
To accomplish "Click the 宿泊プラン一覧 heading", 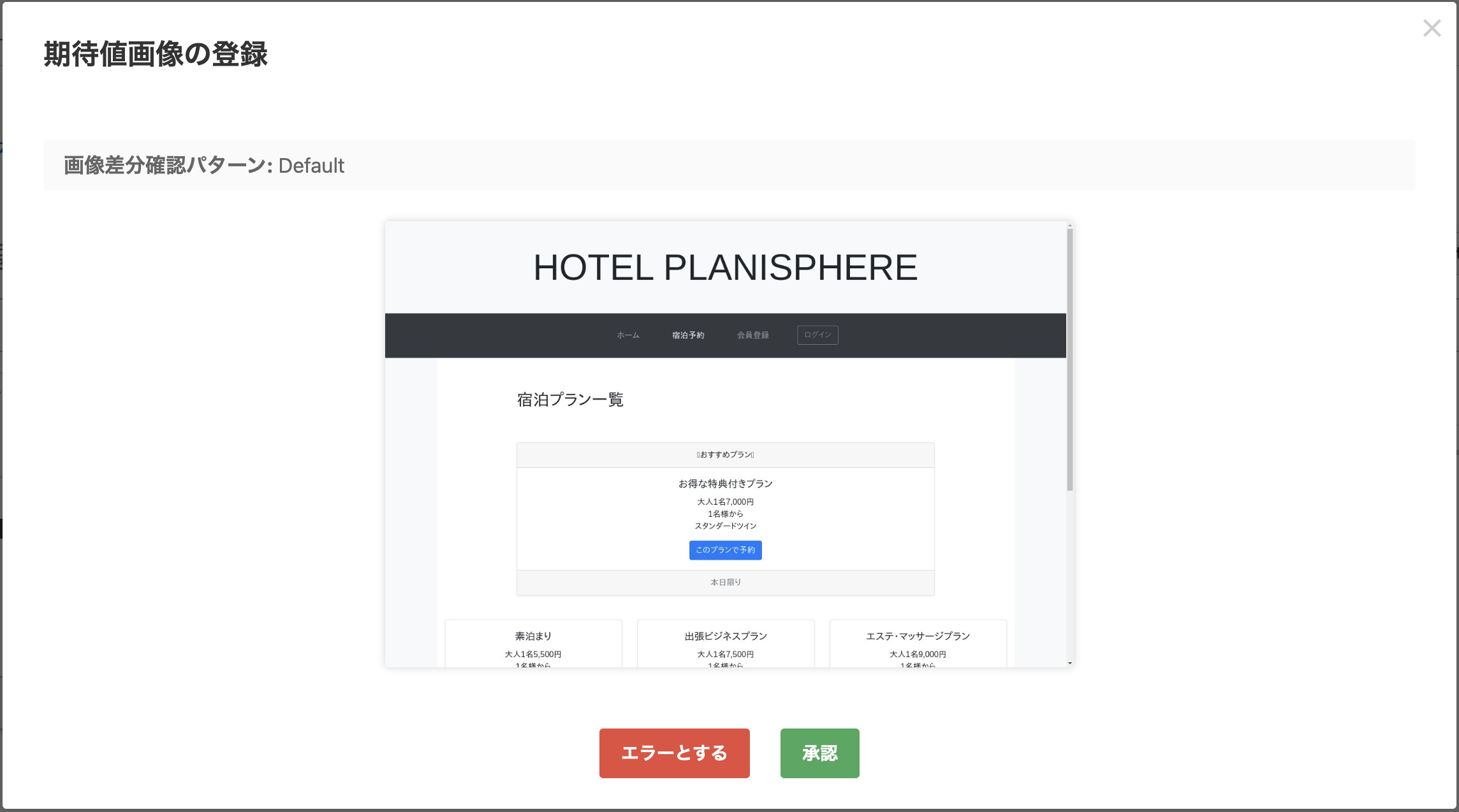I will (570, 400).
